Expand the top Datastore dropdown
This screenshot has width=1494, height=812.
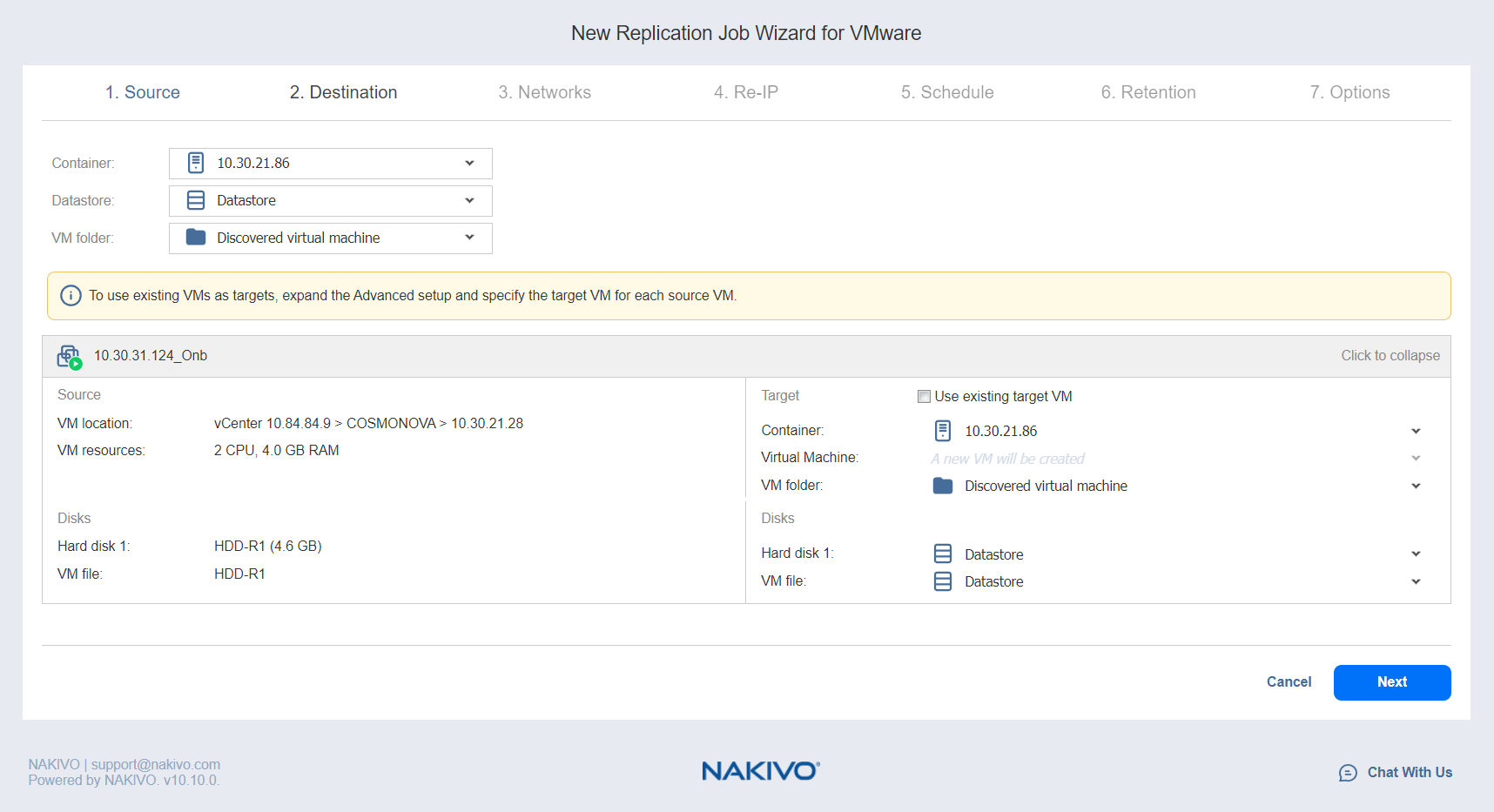click(469, 201)
